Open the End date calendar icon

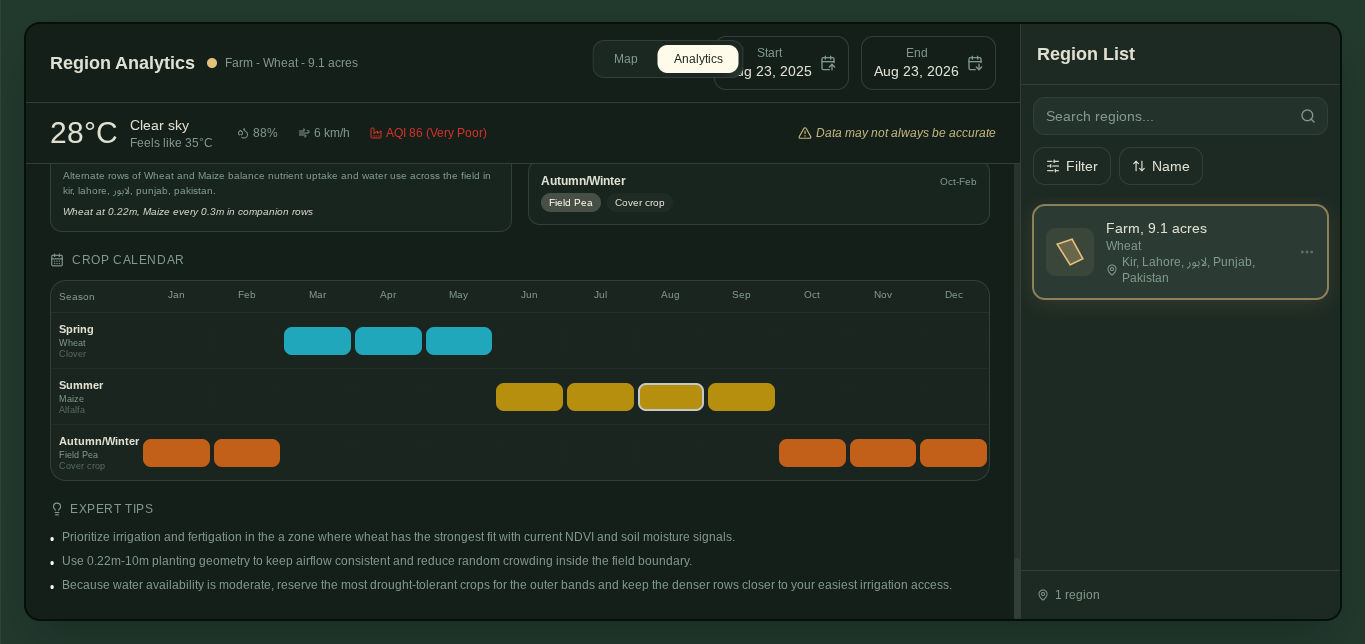pos(975,63)
